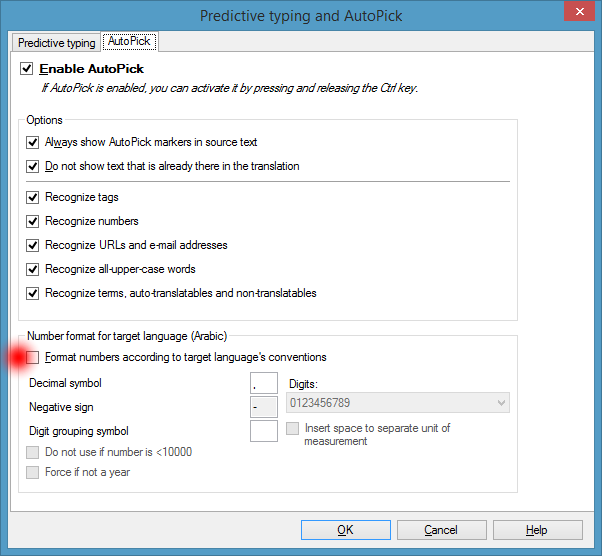The width and height of the screenshot is (602, 556).
Task: Check Insert space to separate unit of measurement
Action: tap(293, 428)
